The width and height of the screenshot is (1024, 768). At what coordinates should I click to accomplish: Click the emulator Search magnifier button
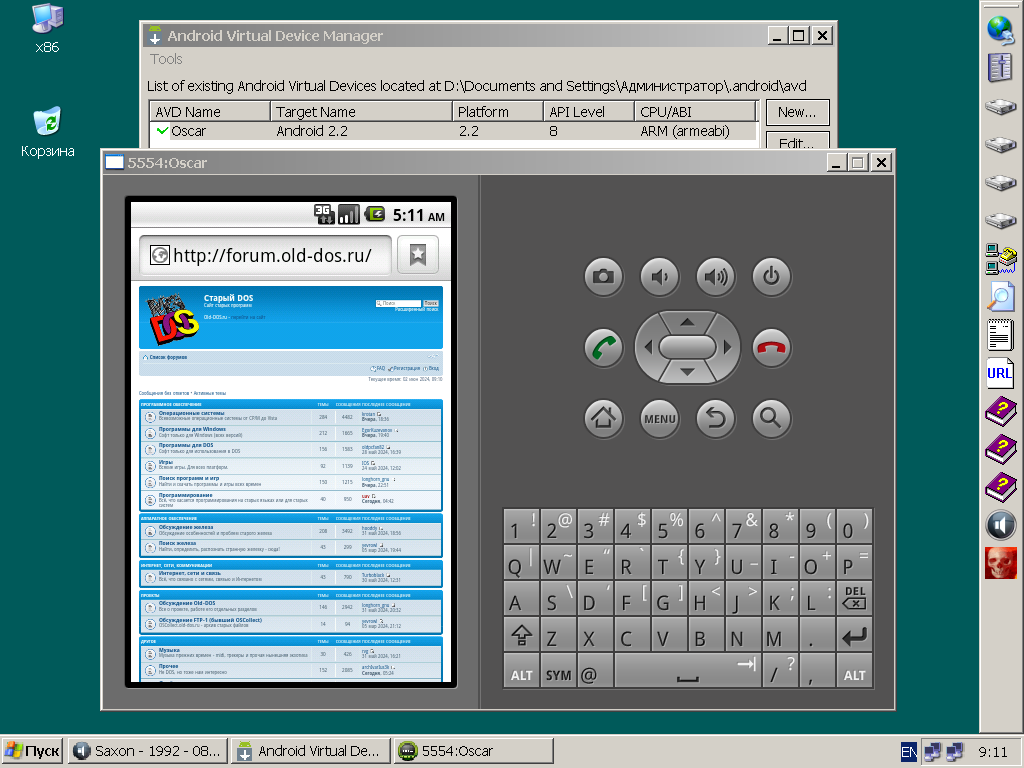tap(771, 418)
